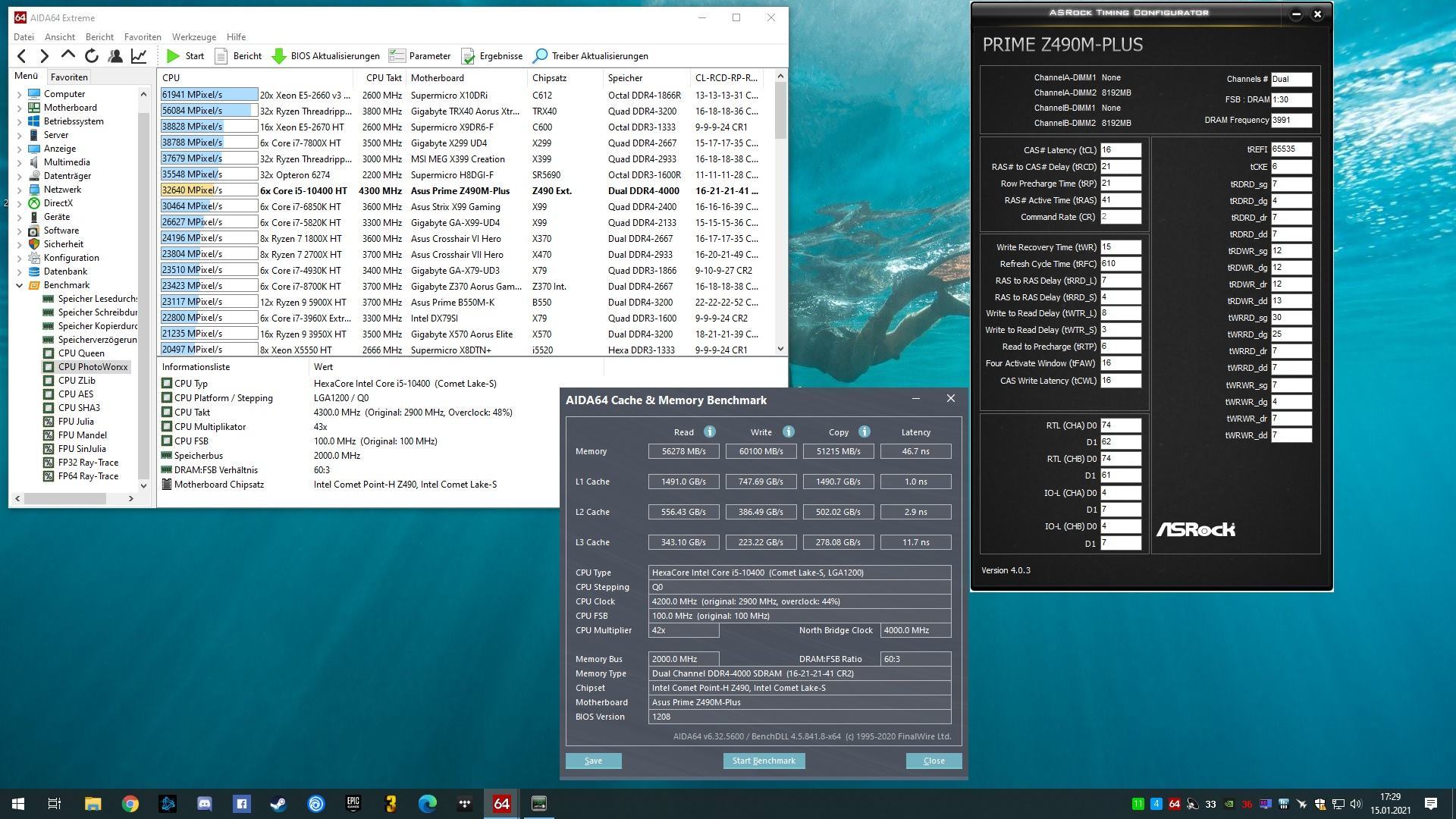Open File Explorer from the taskbar
Image resolution: width=1456 pixels, height=819 pixels.
point(93,804)
